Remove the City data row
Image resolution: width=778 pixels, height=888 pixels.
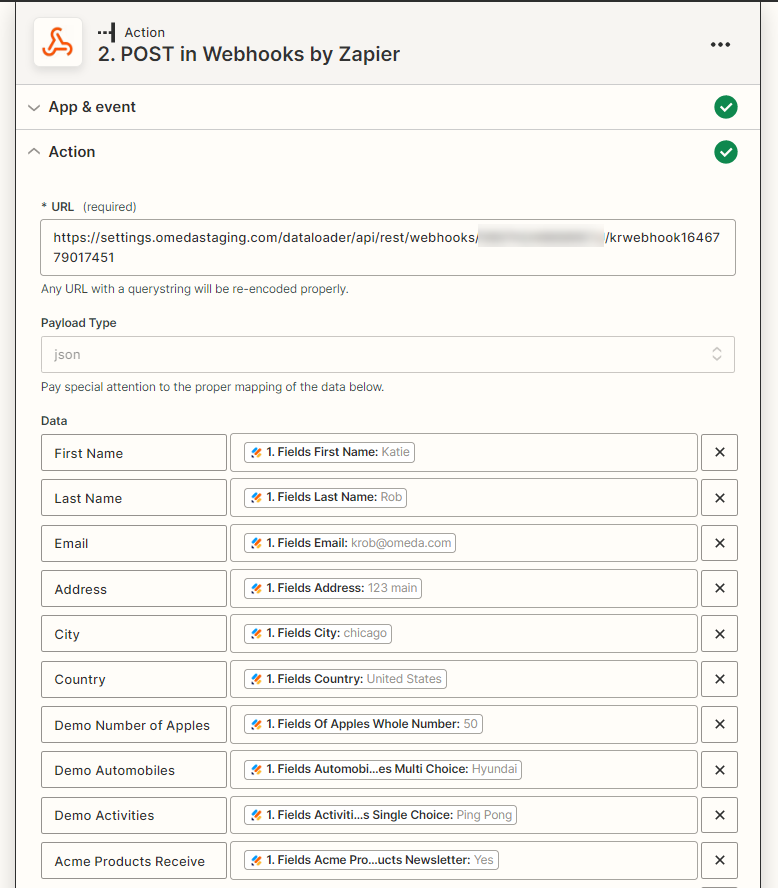click(x=719, y=634)
